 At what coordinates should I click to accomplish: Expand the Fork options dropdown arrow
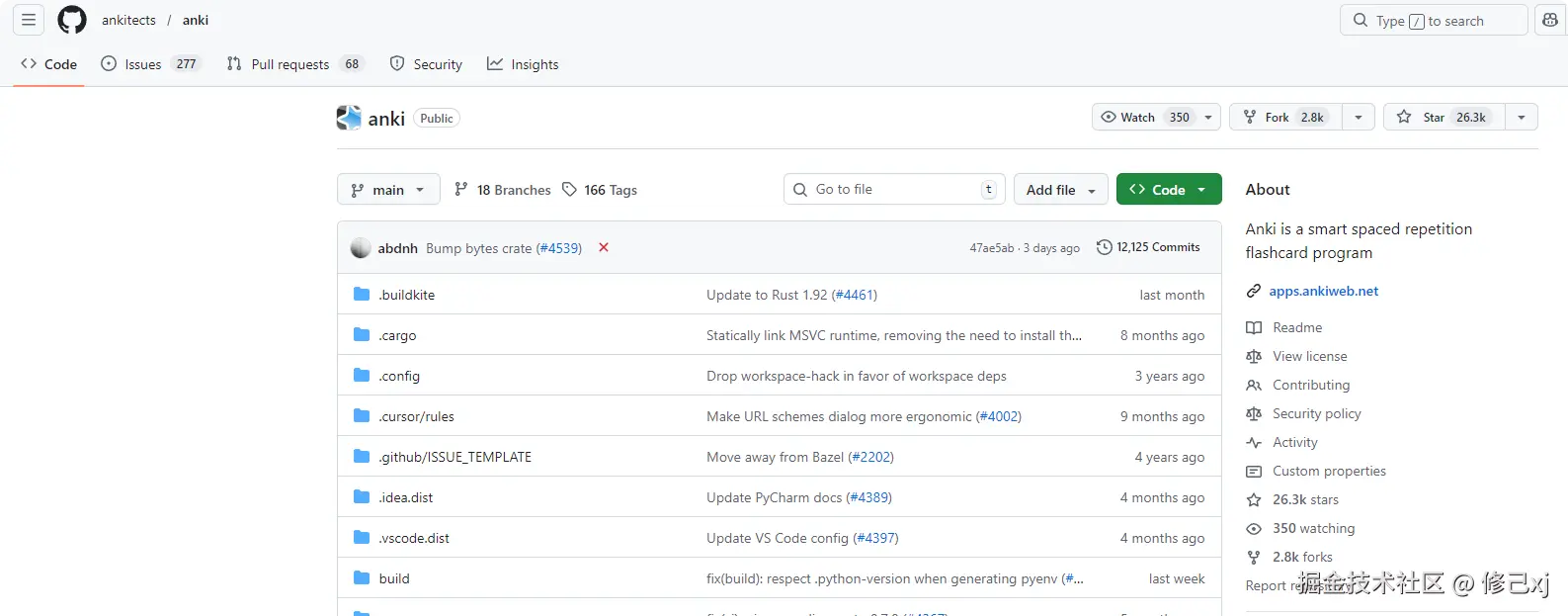pyautogui.click(x=1359, y=117)
